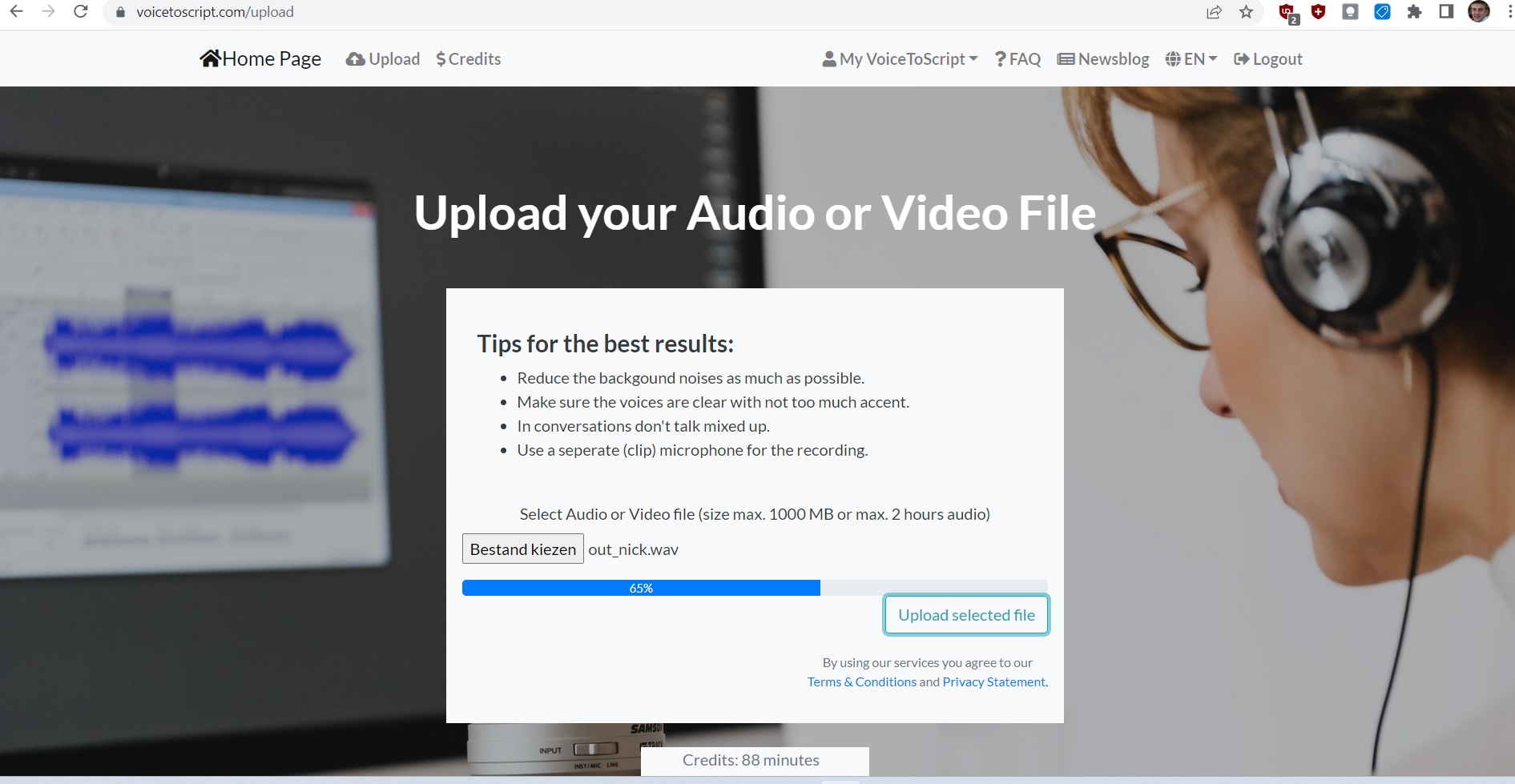This screenshot has width=1515, height=784.
Task: Click the question mark FAQ icon
Action: (1000, 59)
